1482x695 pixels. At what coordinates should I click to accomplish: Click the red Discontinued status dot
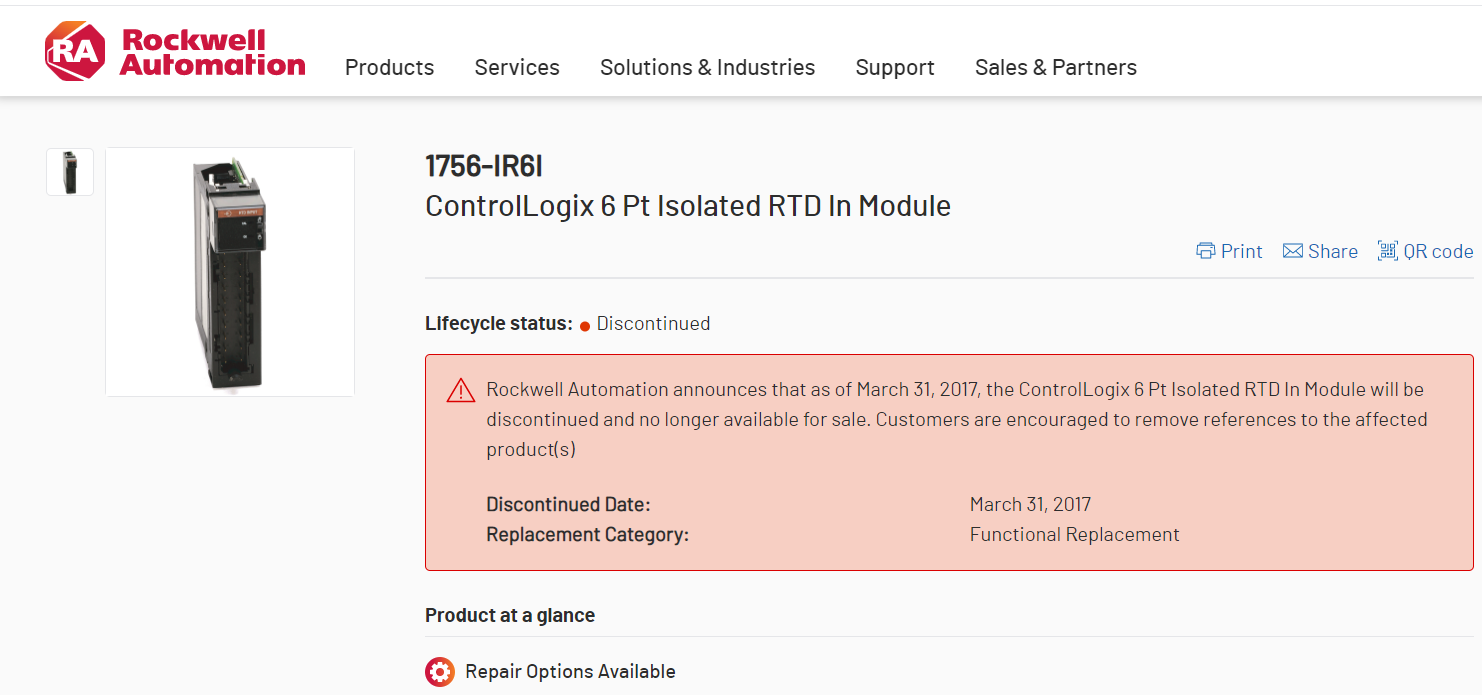pyautogui.click(x=585, y=325)
